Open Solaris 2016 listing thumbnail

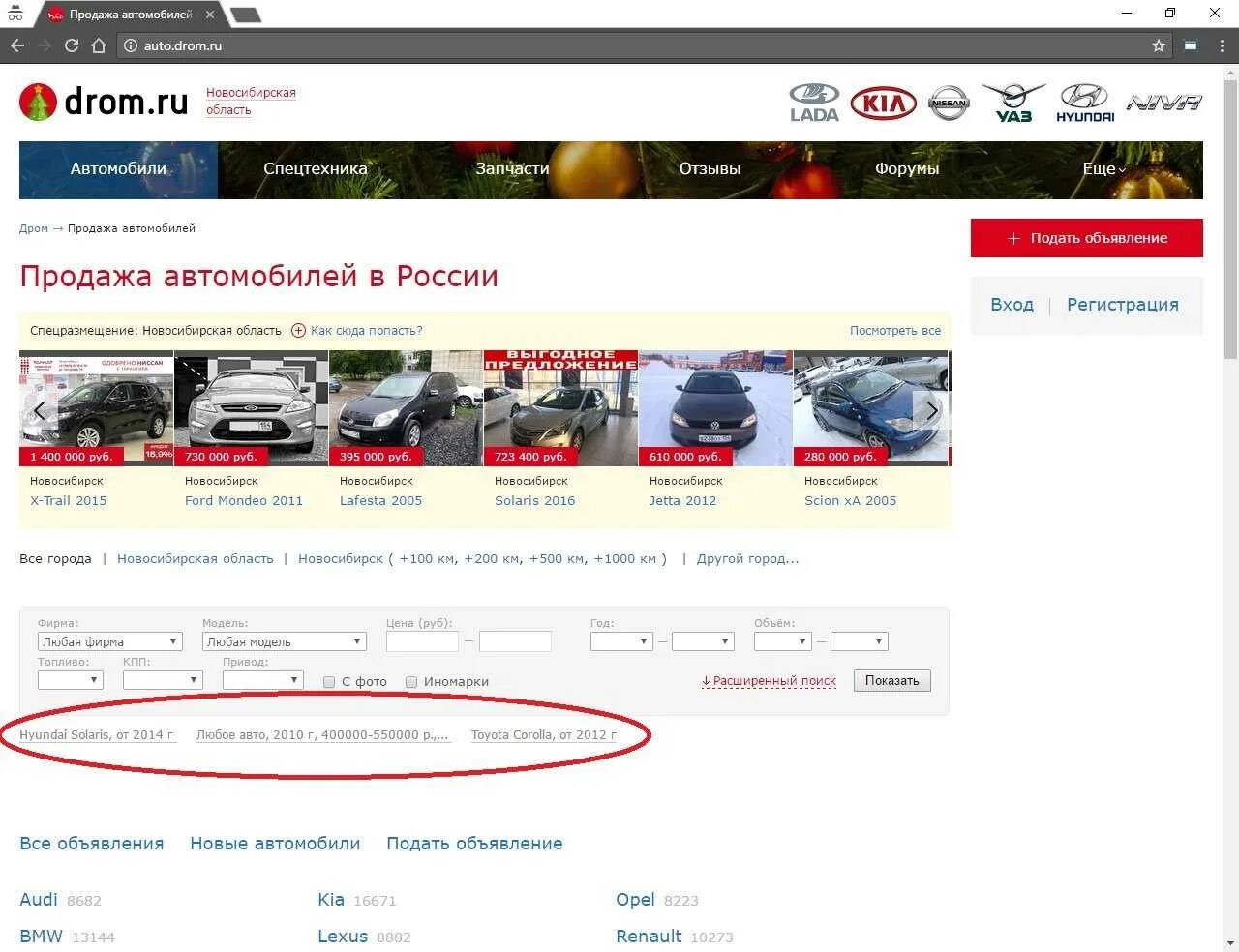pyautogui.click(x=560, y=408)
